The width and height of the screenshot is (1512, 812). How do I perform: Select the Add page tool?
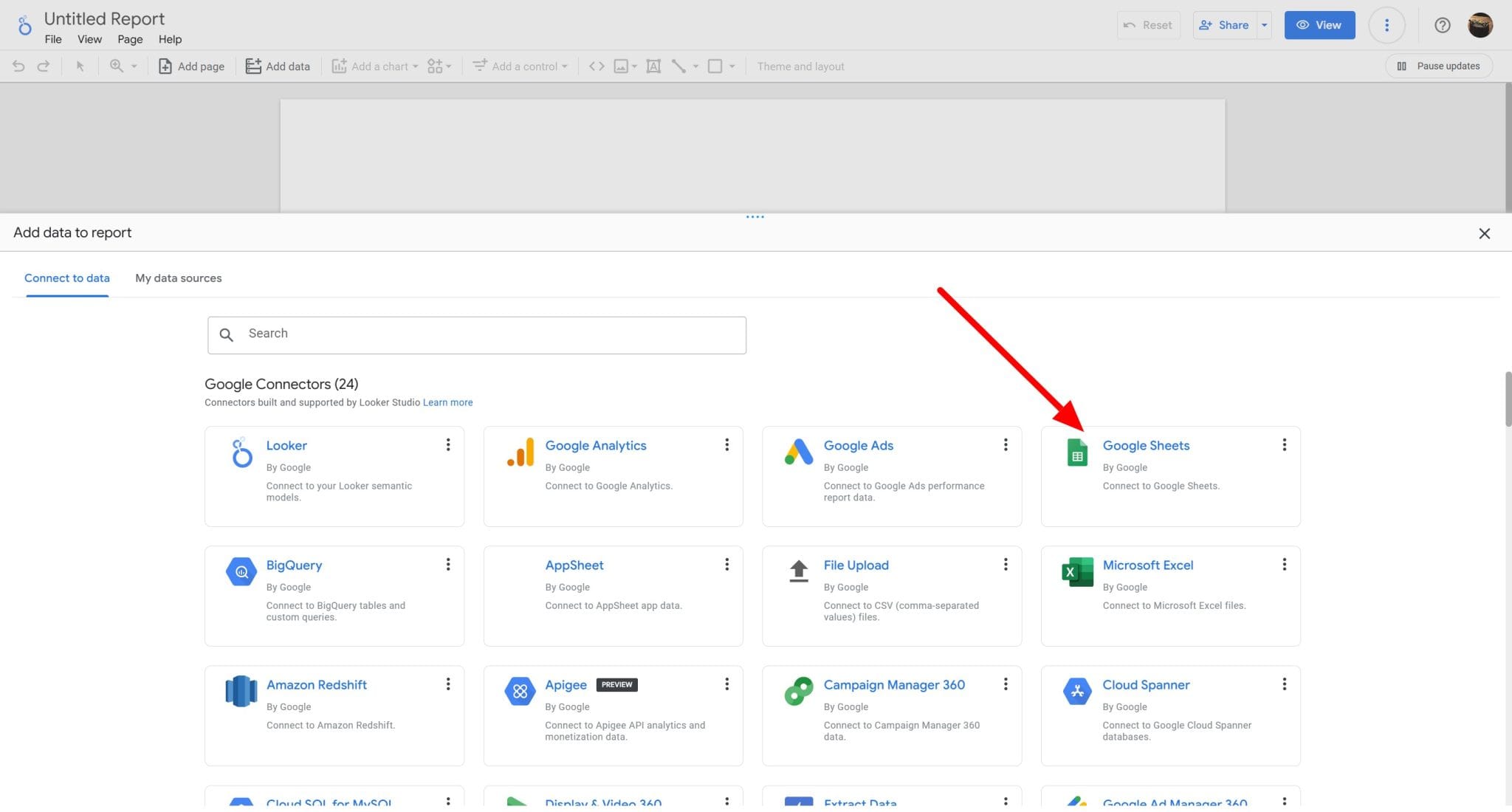[190, 66]
